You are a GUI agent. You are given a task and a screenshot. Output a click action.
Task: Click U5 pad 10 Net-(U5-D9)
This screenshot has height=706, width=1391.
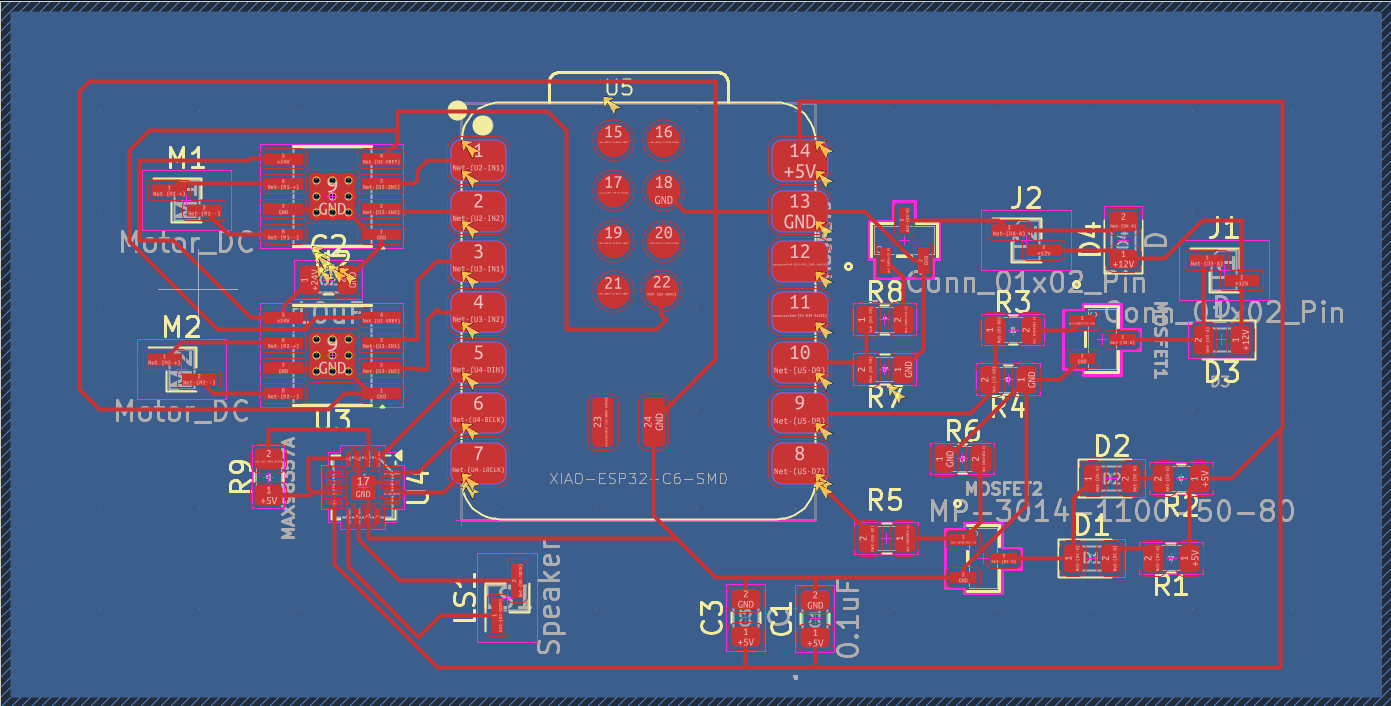point(798,360)
